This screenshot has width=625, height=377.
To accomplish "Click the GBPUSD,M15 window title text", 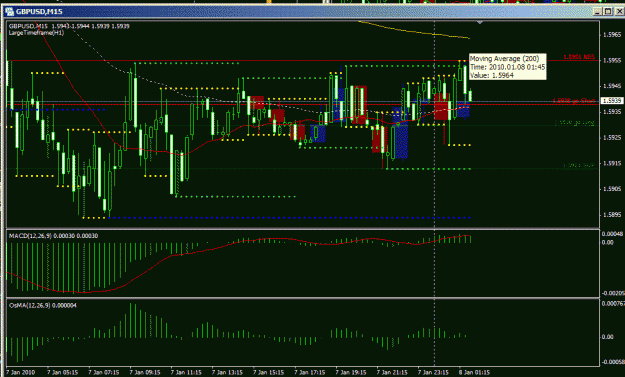I will pyautogui.click(x=39, y=12).
